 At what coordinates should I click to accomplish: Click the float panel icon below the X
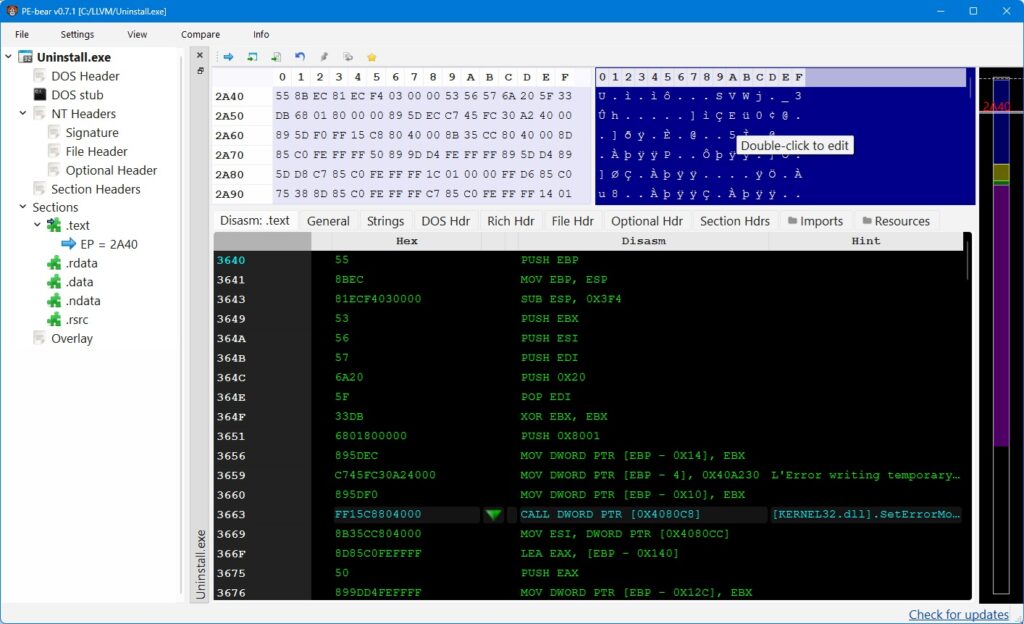click(x=200, y=71)
